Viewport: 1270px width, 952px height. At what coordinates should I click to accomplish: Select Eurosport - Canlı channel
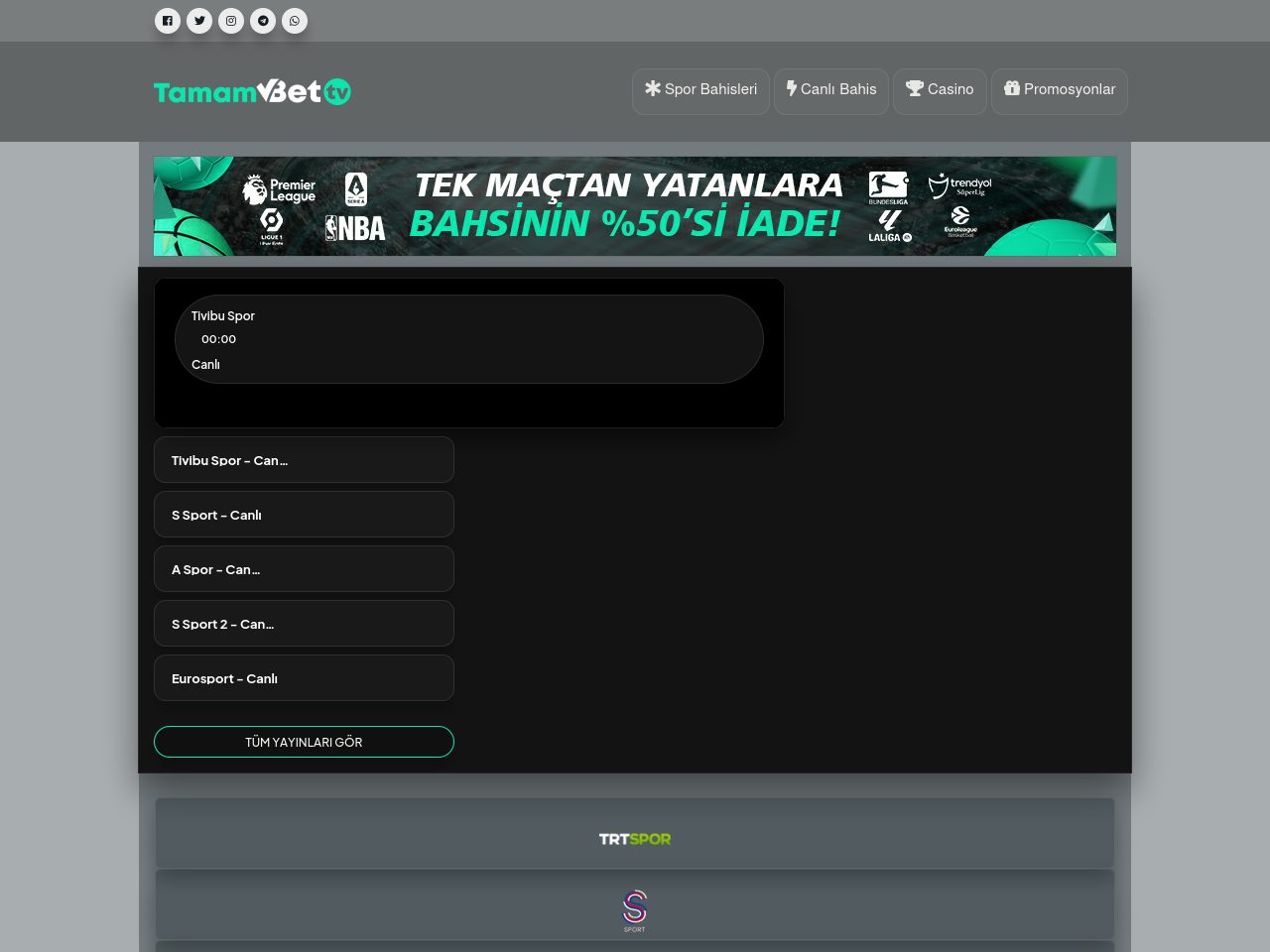(304, 678)
